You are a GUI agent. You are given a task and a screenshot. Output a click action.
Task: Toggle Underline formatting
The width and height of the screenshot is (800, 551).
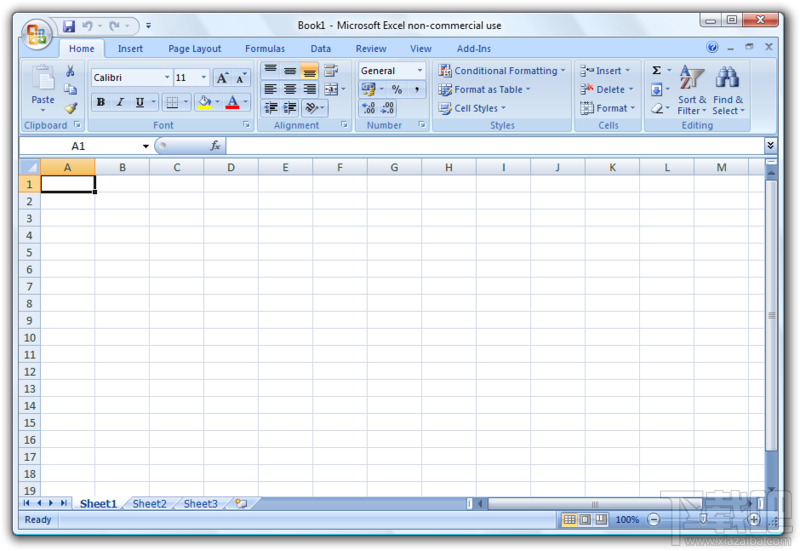(x=139, y=102)
